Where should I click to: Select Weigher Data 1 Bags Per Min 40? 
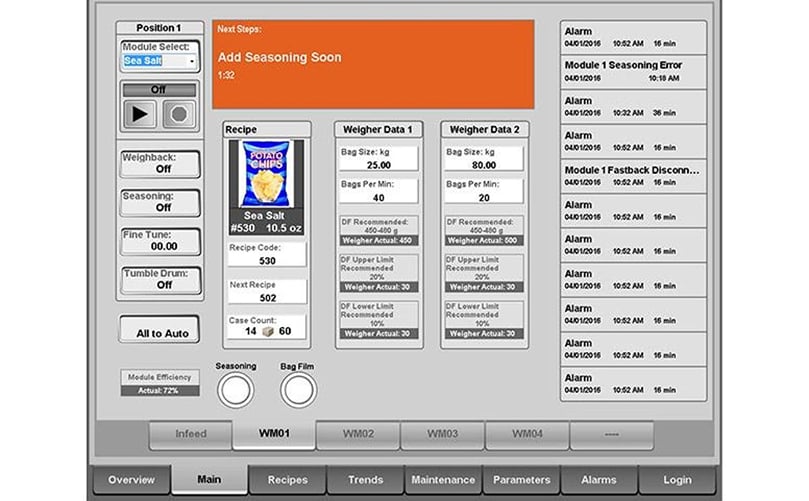pyautogui.click(x=378, y=191)
